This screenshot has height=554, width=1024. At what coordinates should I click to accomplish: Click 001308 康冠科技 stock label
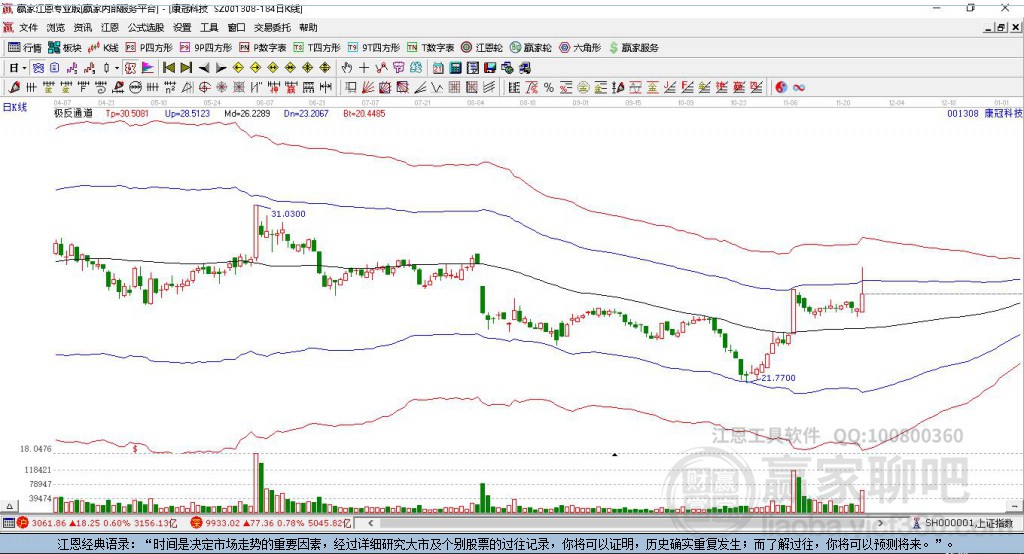point(984,113)
